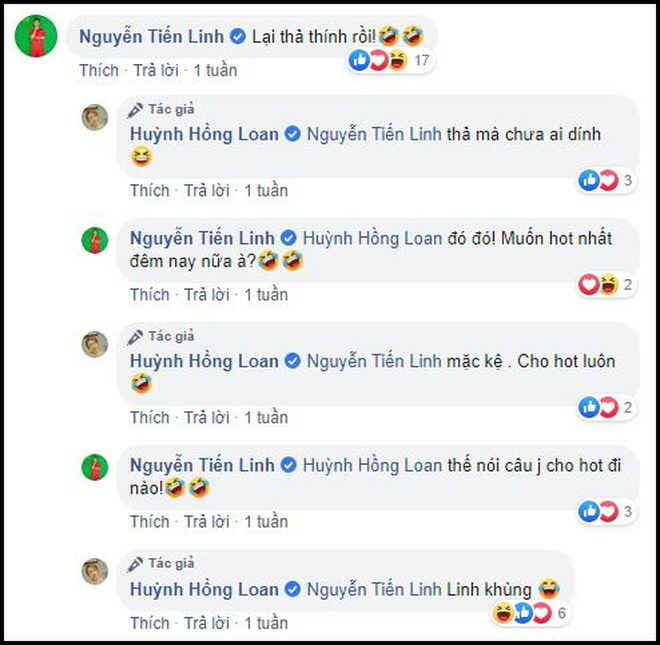The width and height of the screenshot is (660, 645).
Task: Click Nguyễn Tiến Linh's avatar on "thế nói câu j" reply
Action: [95, 467]
